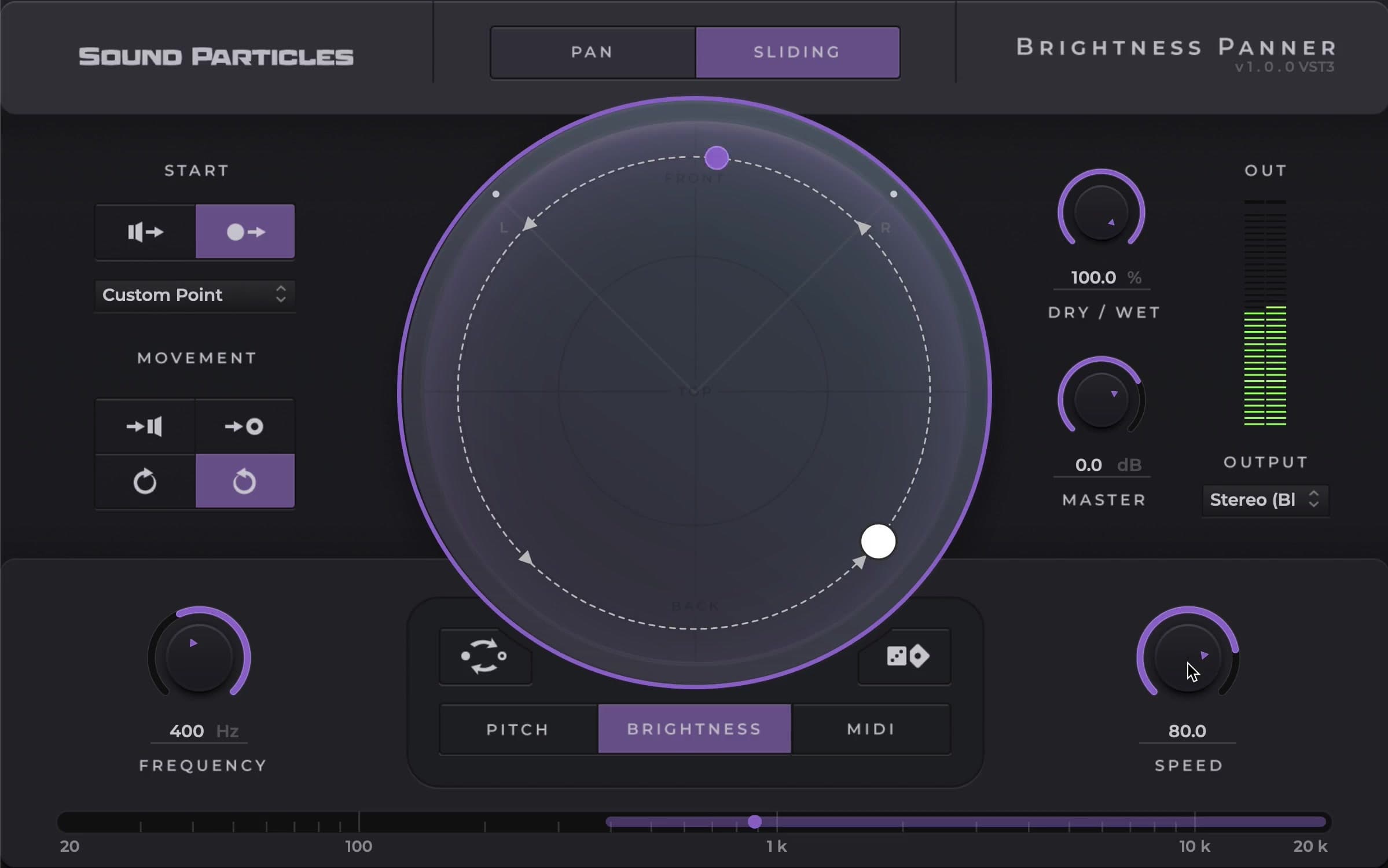Choose move-to-speaker movement icon
This screenshot has width=1388, height=868.
(x=145, y=426)
